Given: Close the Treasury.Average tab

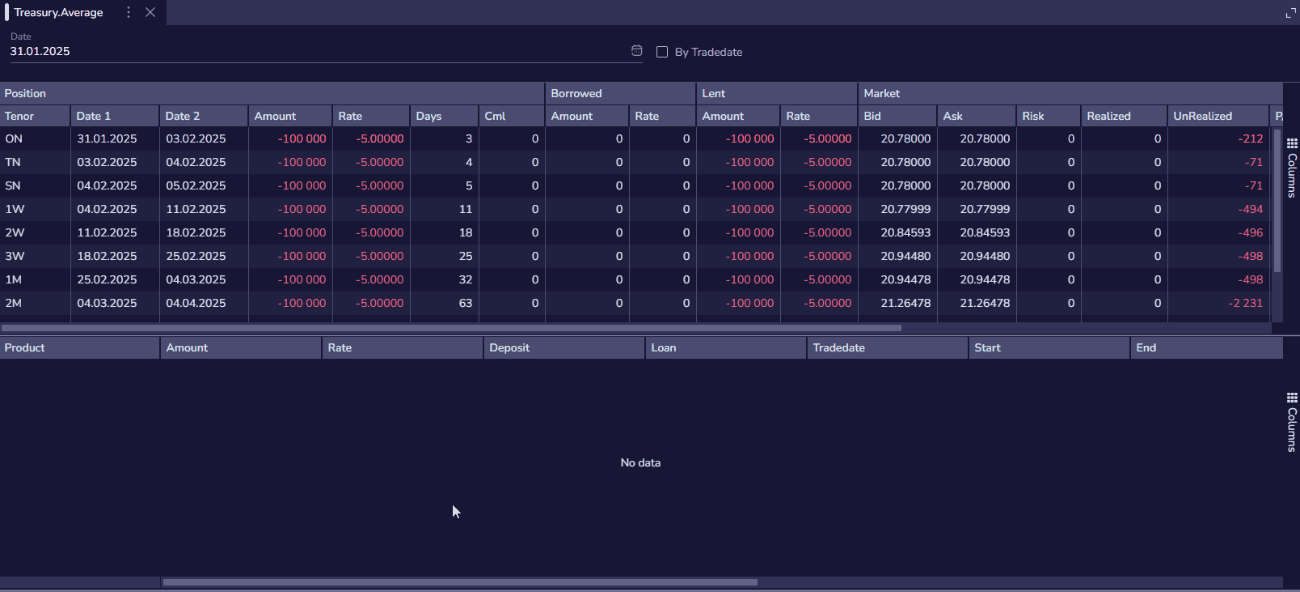Looking at the screenshot, I should coord(150,12).
